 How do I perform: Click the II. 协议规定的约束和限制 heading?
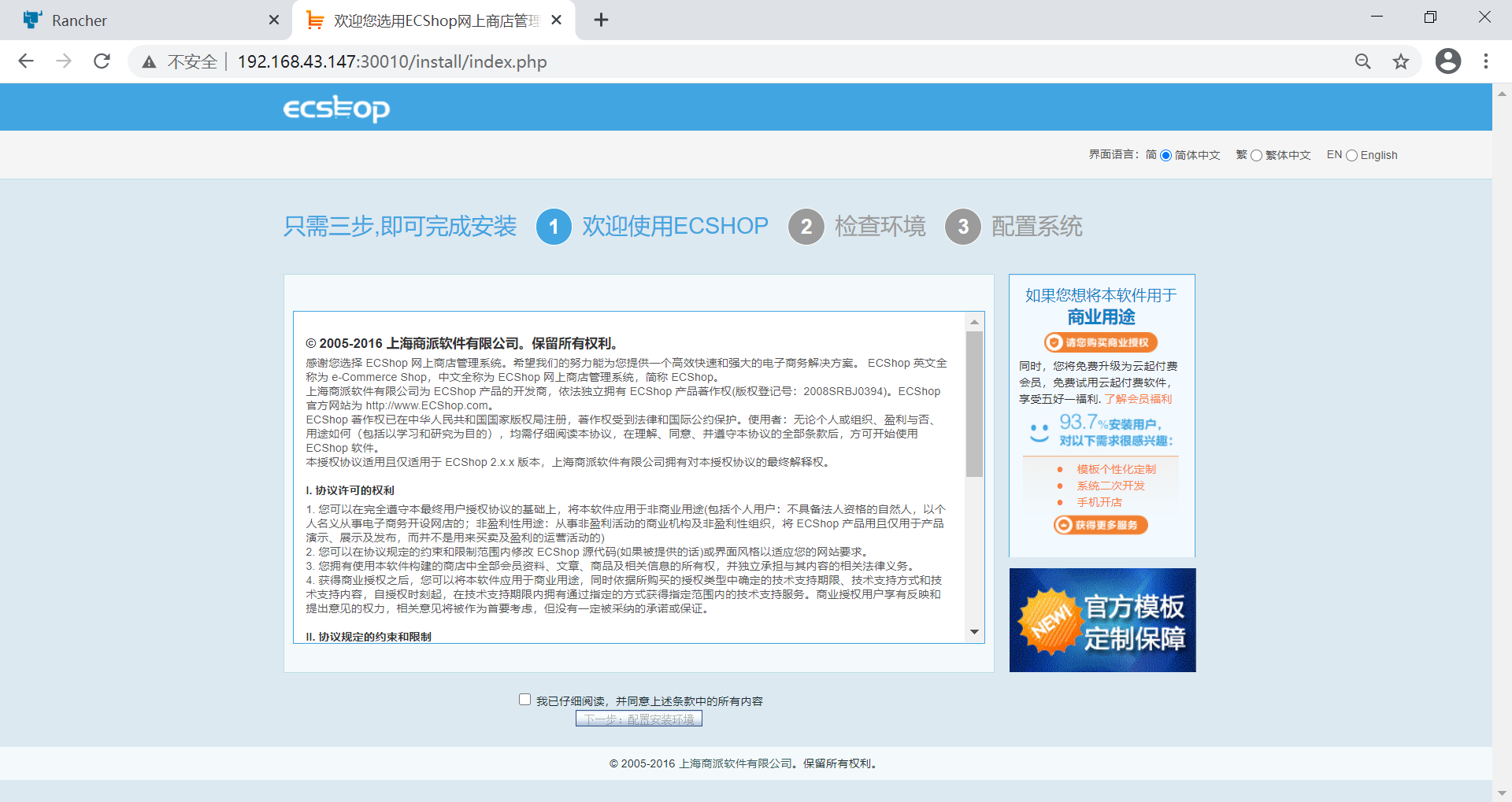[369, 637]
